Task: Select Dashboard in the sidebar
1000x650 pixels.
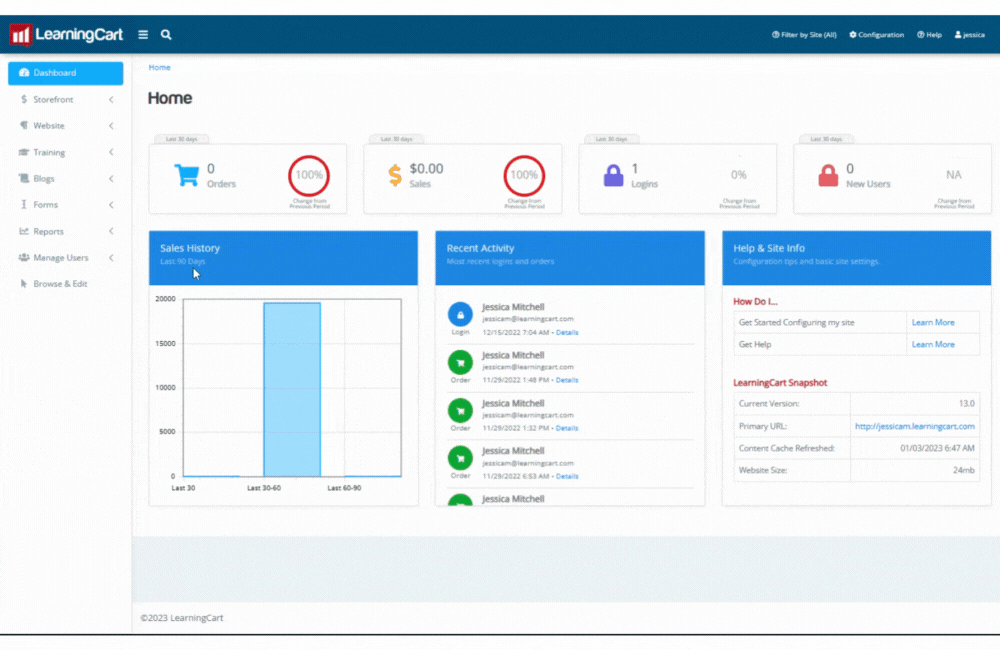Action: (x=66, y=73)
